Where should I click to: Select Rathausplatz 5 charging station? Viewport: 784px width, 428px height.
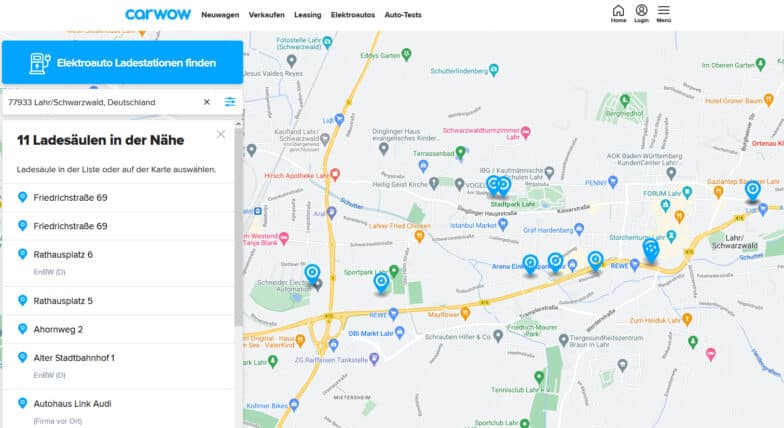118,300
